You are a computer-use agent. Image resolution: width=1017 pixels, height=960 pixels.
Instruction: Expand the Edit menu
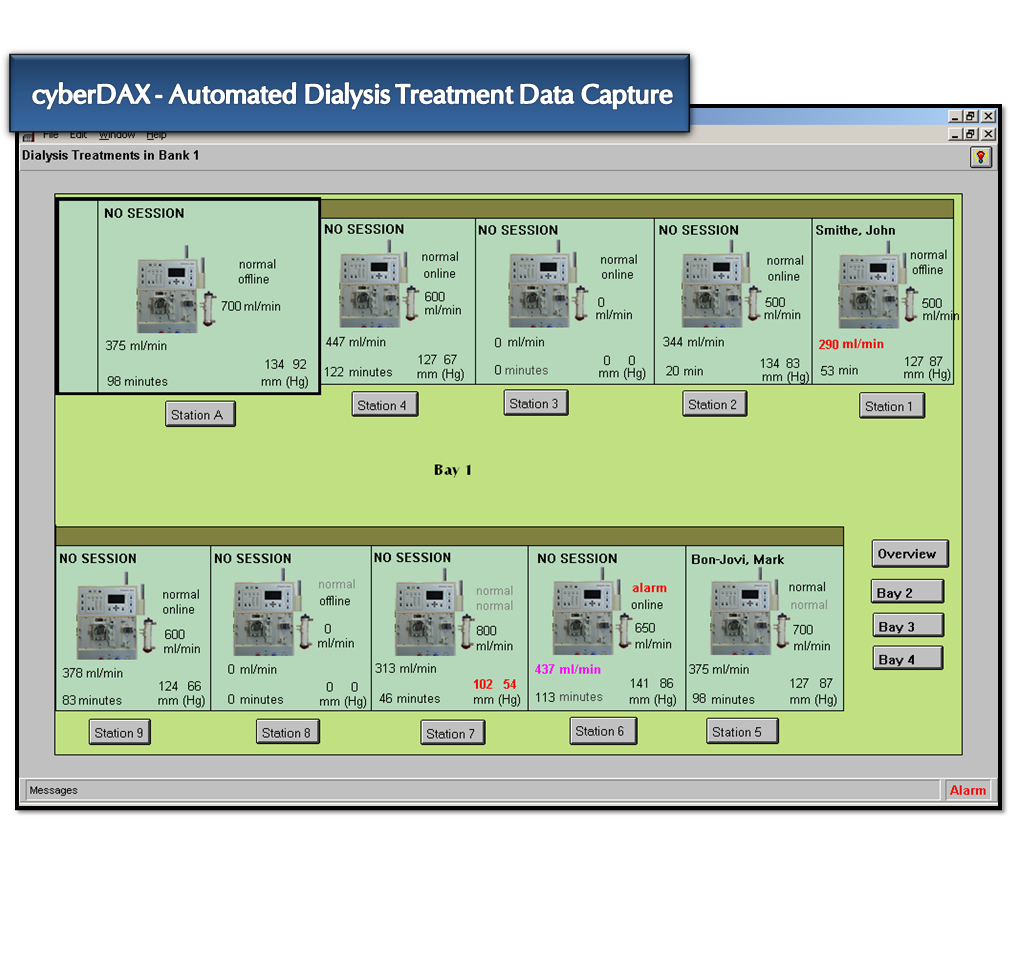79,134
